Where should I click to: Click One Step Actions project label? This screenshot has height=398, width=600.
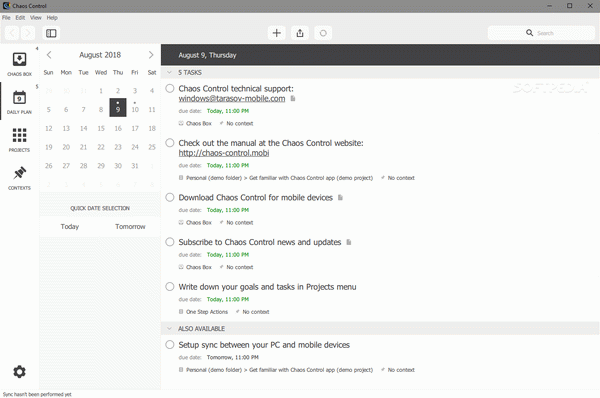tap(207, 312)
